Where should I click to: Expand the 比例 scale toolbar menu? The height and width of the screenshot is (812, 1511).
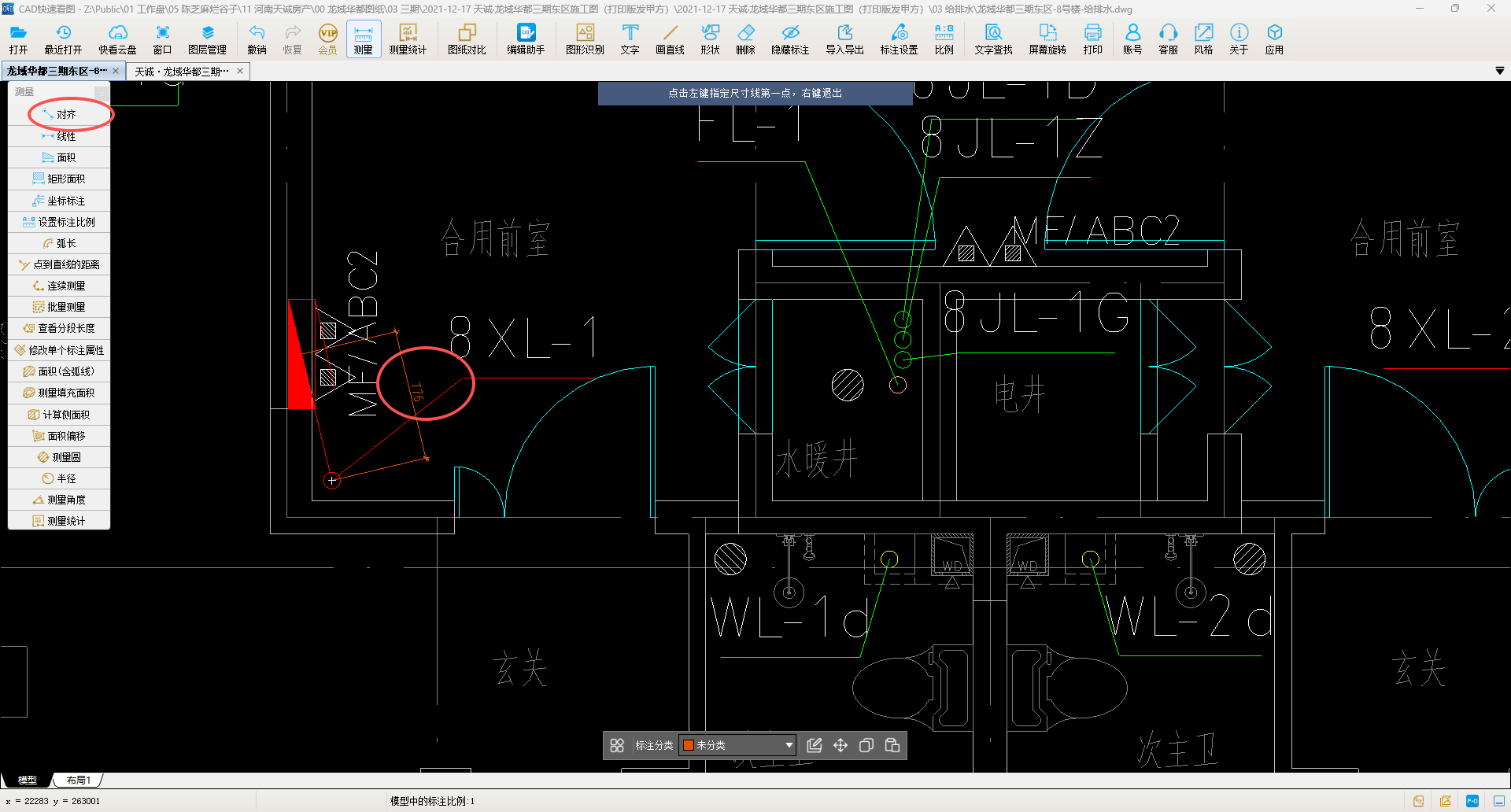tap(944, 39)
